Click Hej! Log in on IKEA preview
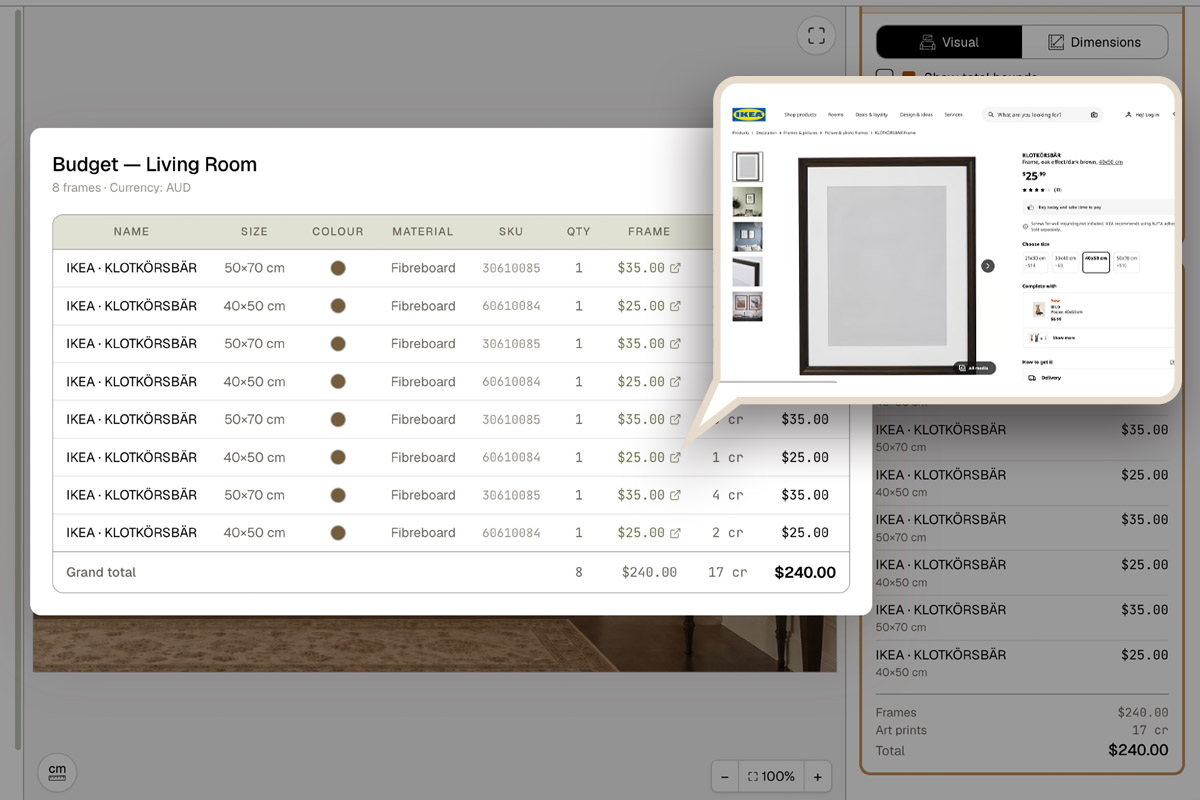This screenshot has height=800, width=1200. coord(1142,115)
